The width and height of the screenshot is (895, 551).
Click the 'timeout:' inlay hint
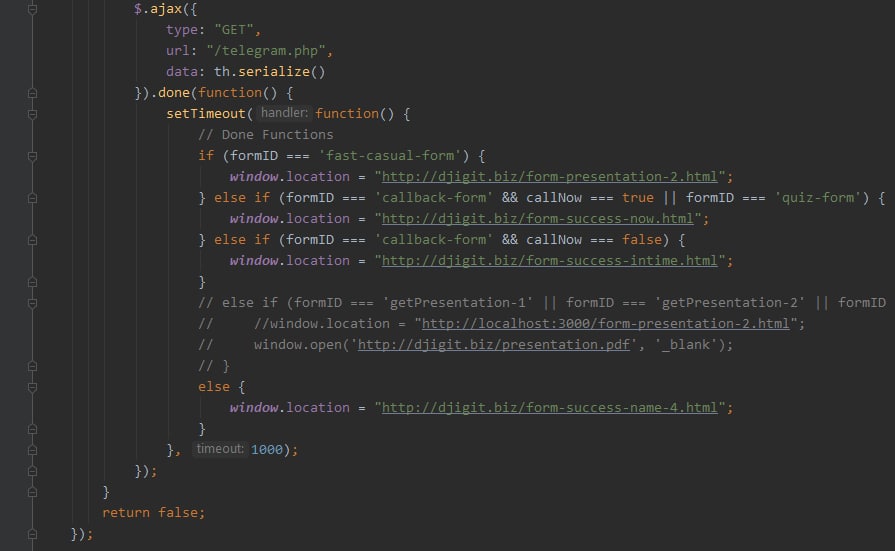[220, 449]
